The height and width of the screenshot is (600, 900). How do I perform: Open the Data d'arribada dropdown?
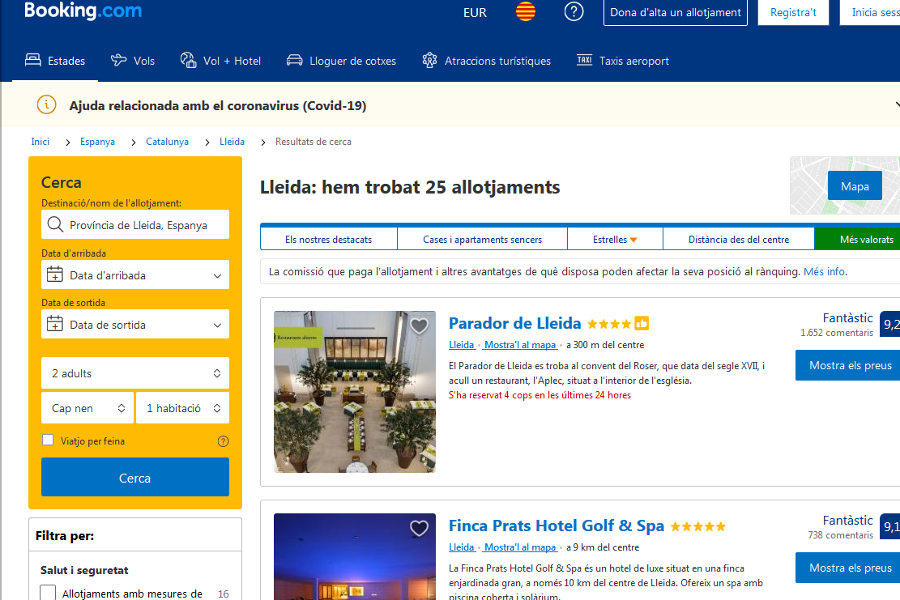pyautogui.click(x=135, y=274)
